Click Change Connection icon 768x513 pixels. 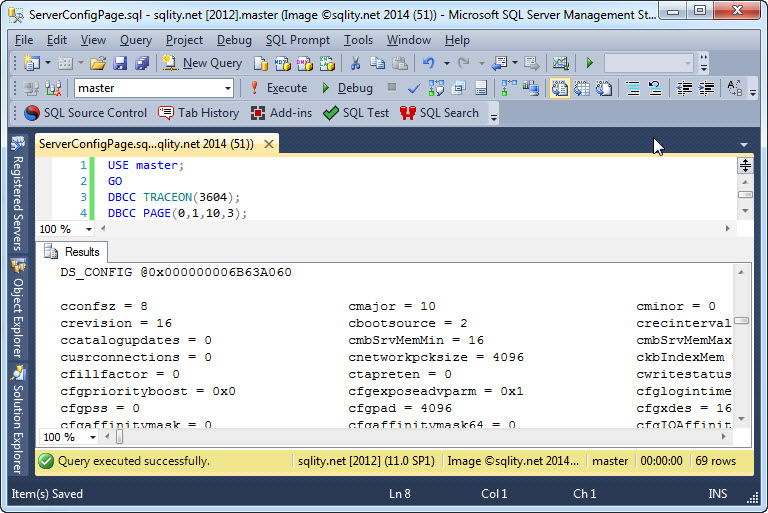coord(53,88)
